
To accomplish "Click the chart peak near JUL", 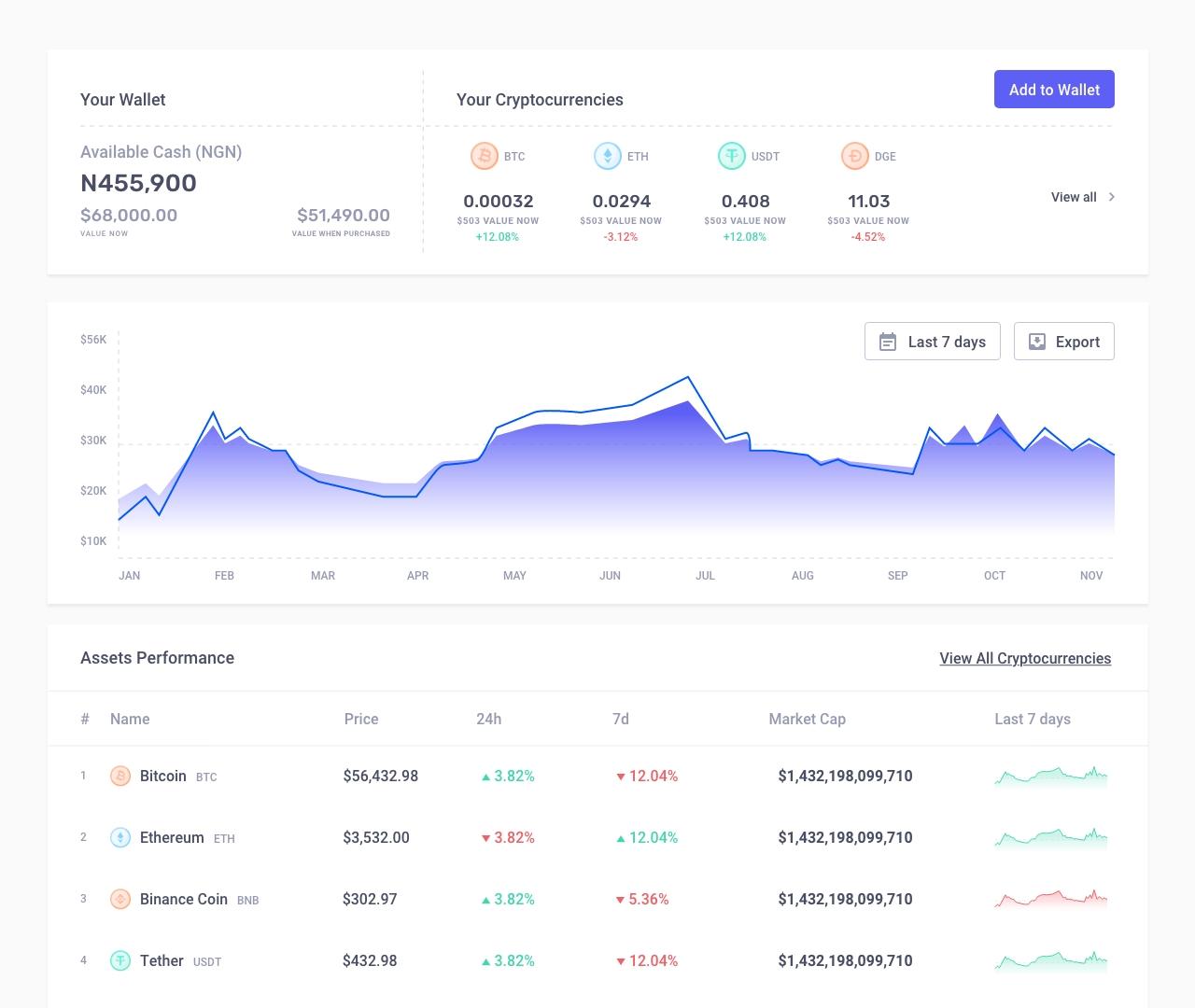I will point(688,377).
